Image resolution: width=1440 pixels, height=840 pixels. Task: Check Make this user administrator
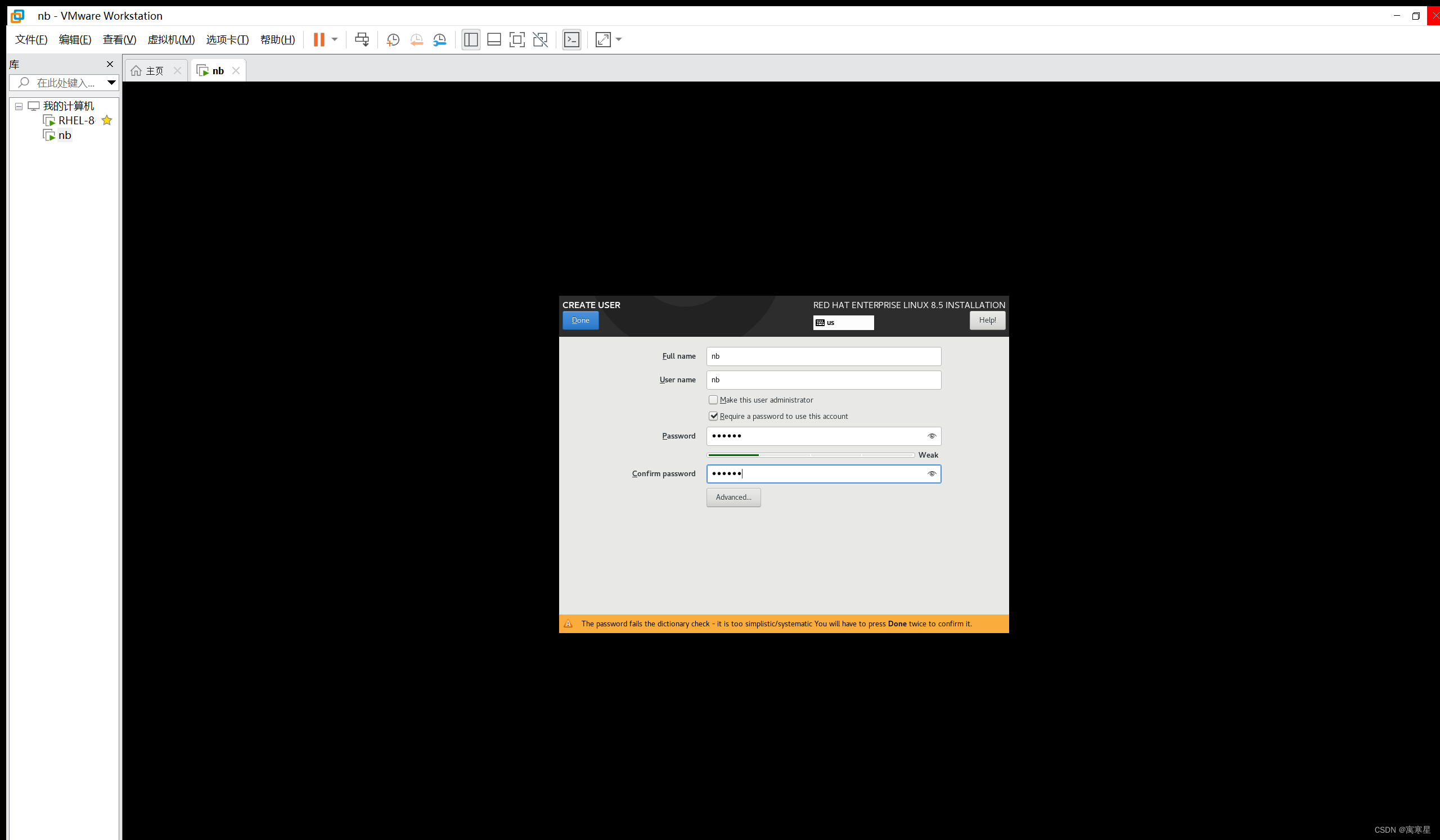click(713, 400)
